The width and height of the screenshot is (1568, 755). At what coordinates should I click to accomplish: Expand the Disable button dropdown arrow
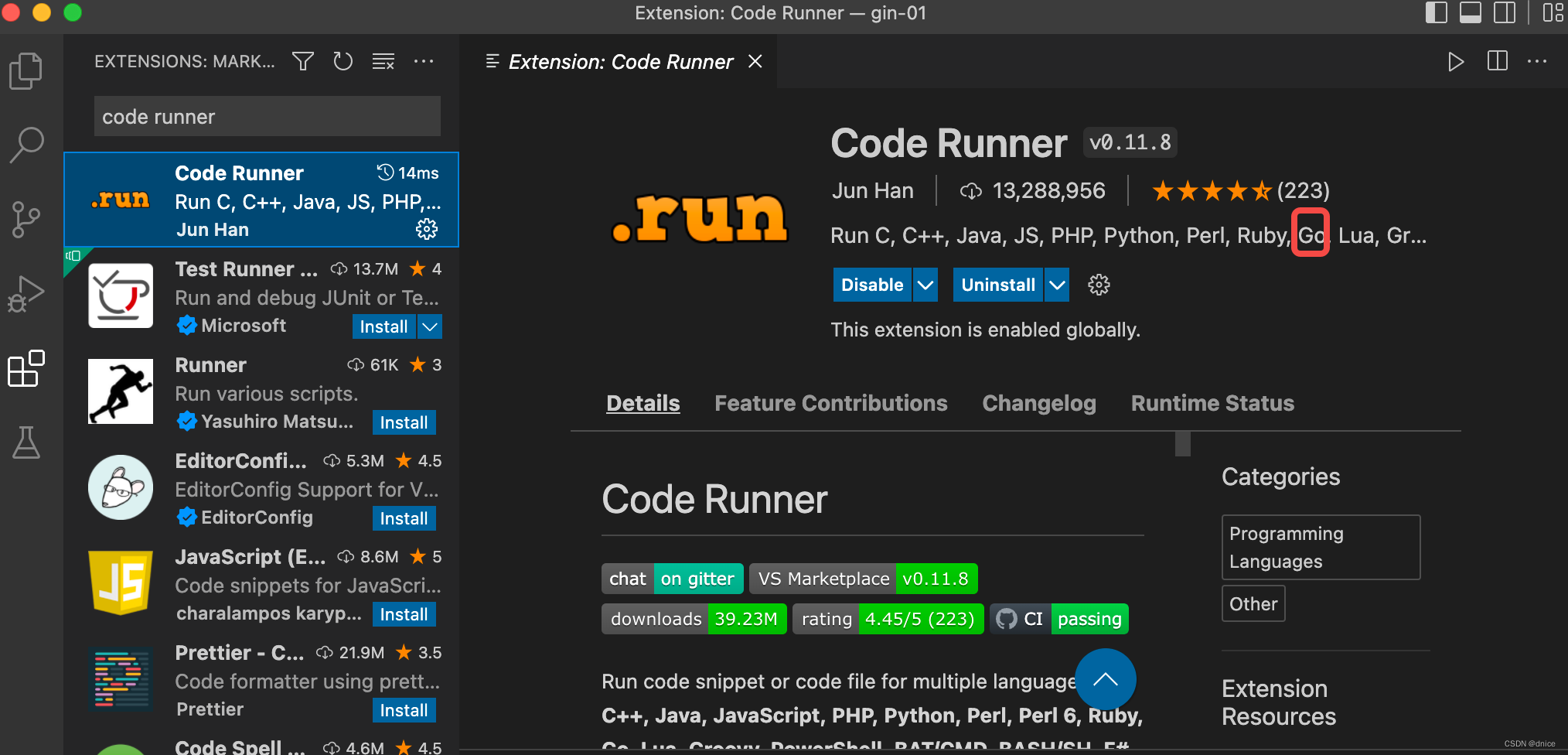point(925,285)
